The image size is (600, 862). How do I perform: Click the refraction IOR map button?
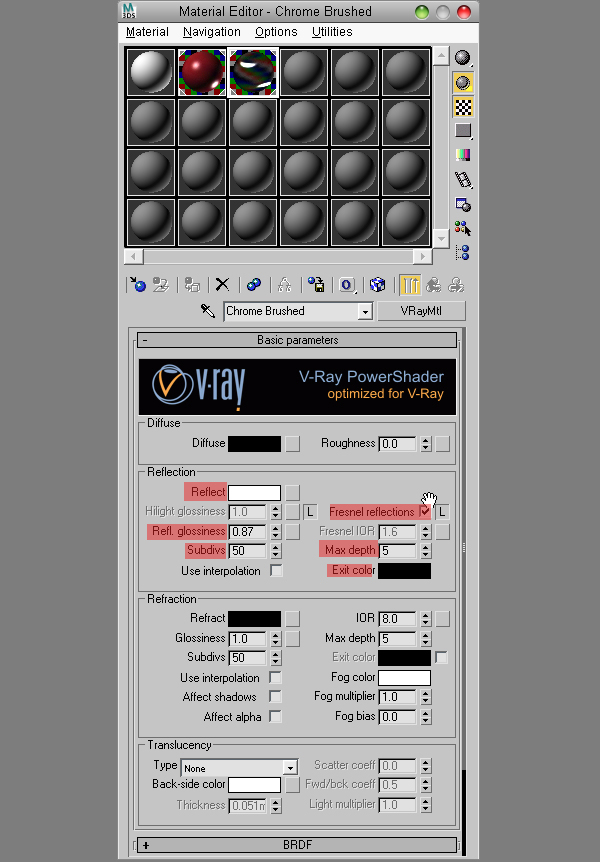click(442, 619)
